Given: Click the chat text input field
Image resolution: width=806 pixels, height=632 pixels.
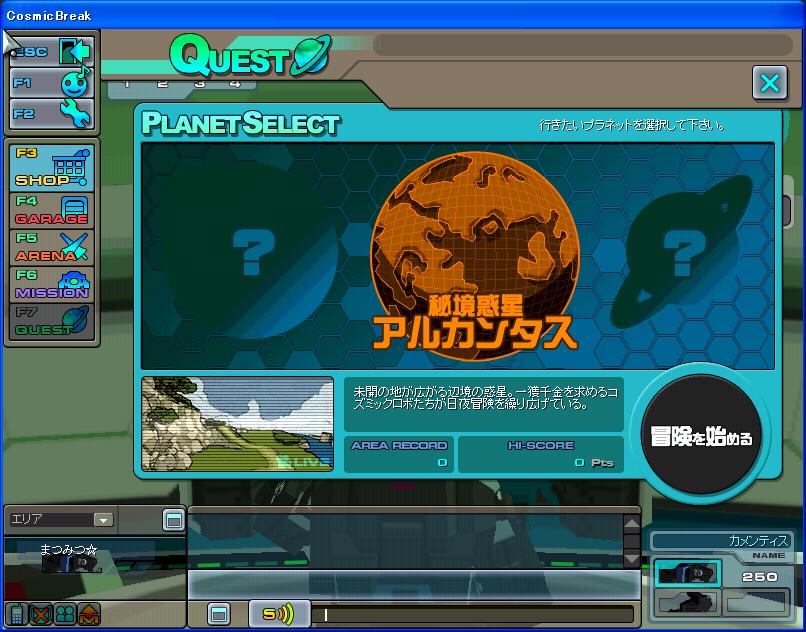Looking at the screenshot, I should [473, 615].
